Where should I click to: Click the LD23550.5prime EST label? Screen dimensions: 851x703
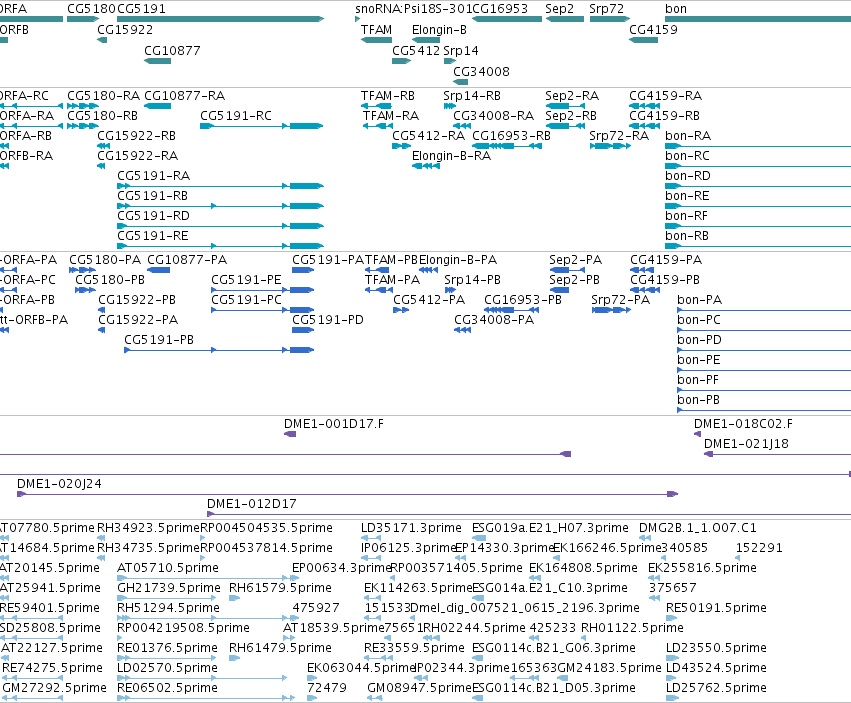tap(716, 648)
